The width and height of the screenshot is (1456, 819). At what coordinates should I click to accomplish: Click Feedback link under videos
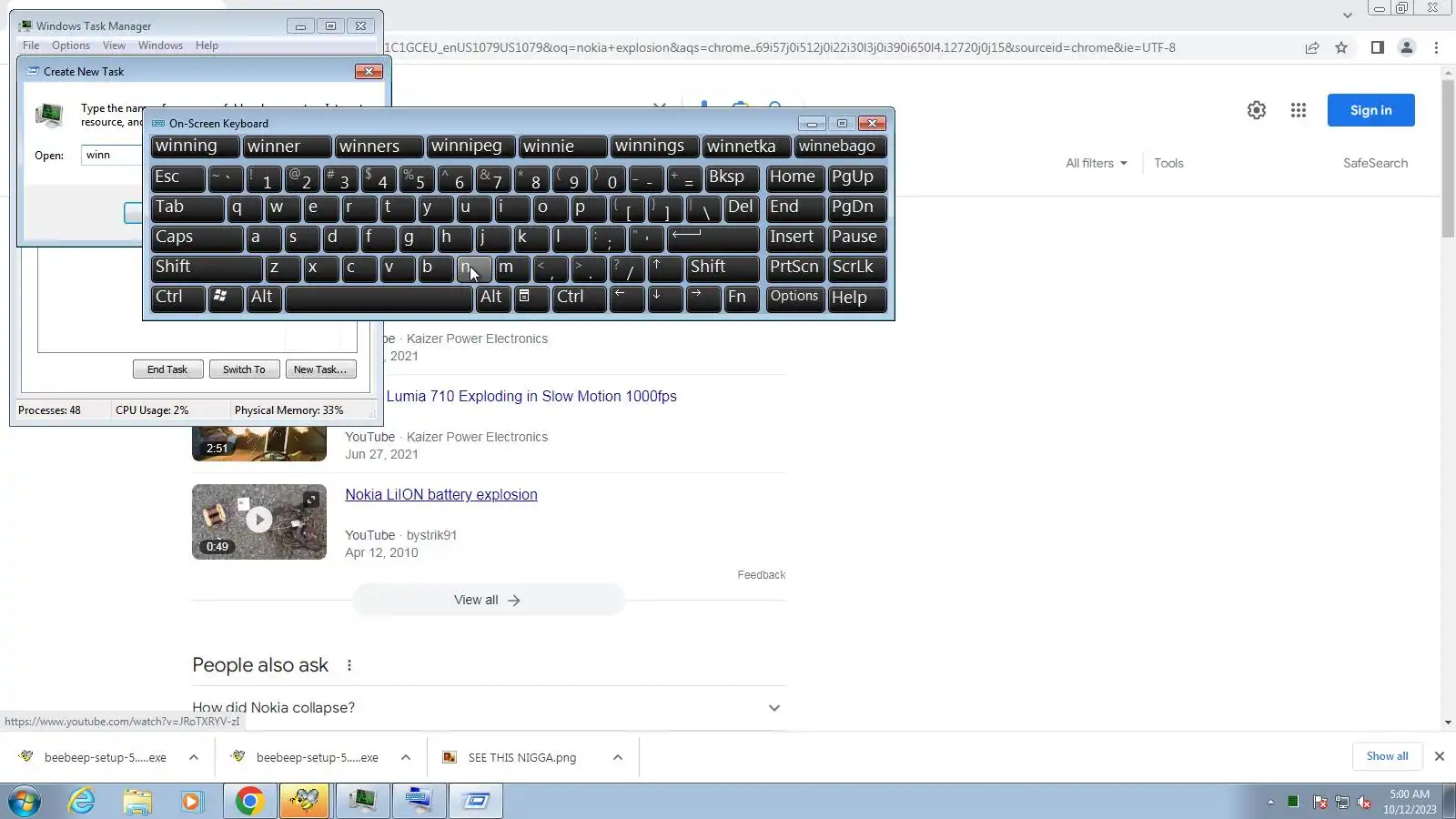(761, 575)
